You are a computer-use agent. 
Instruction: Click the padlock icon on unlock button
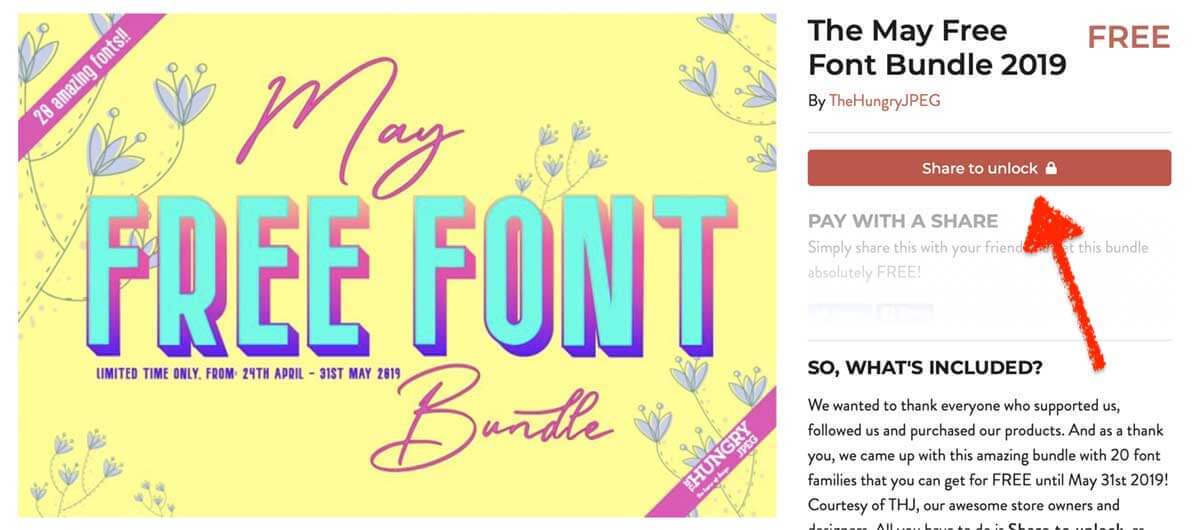(1051, 168)
